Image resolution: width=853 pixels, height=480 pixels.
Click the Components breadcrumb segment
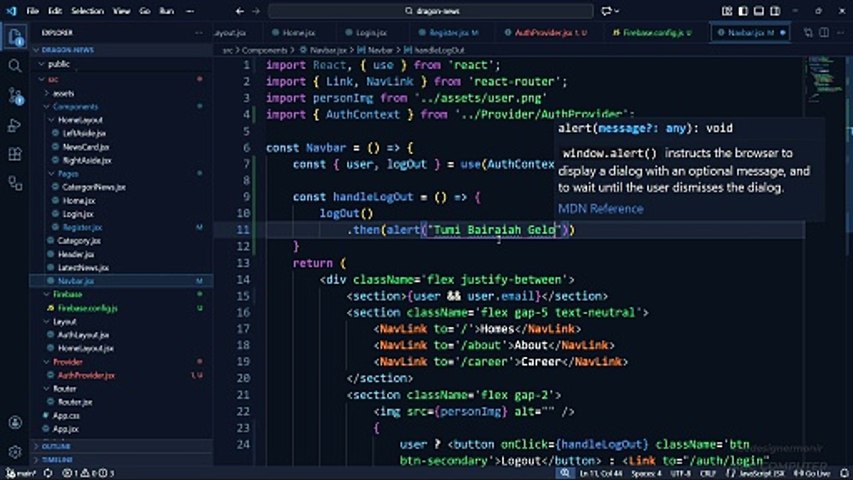click(x=264, y=50)
